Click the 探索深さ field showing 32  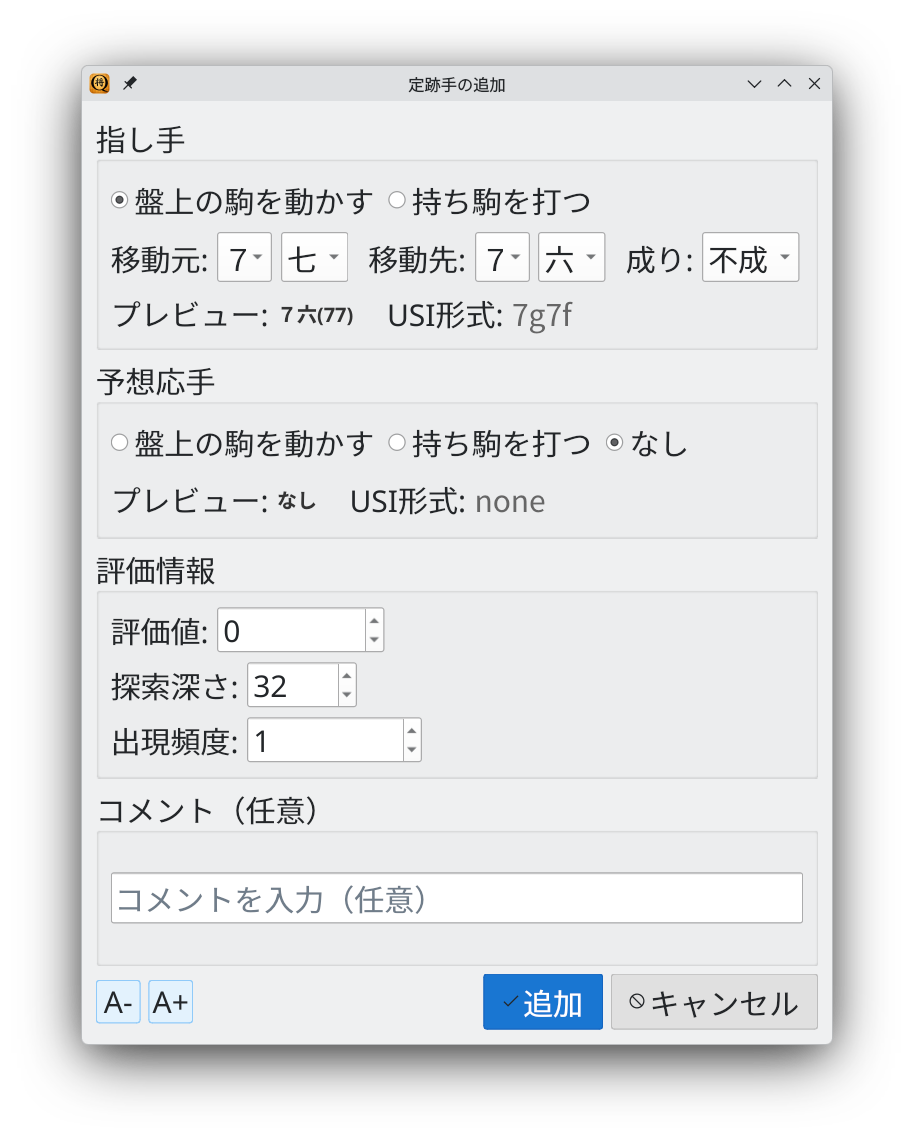coord(295,684)
